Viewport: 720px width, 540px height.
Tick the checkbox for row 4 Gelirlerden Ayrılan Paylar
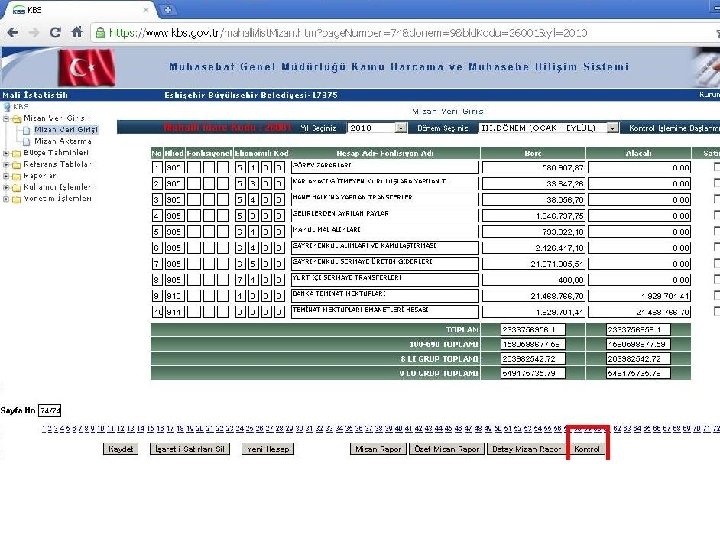point(717,215)
